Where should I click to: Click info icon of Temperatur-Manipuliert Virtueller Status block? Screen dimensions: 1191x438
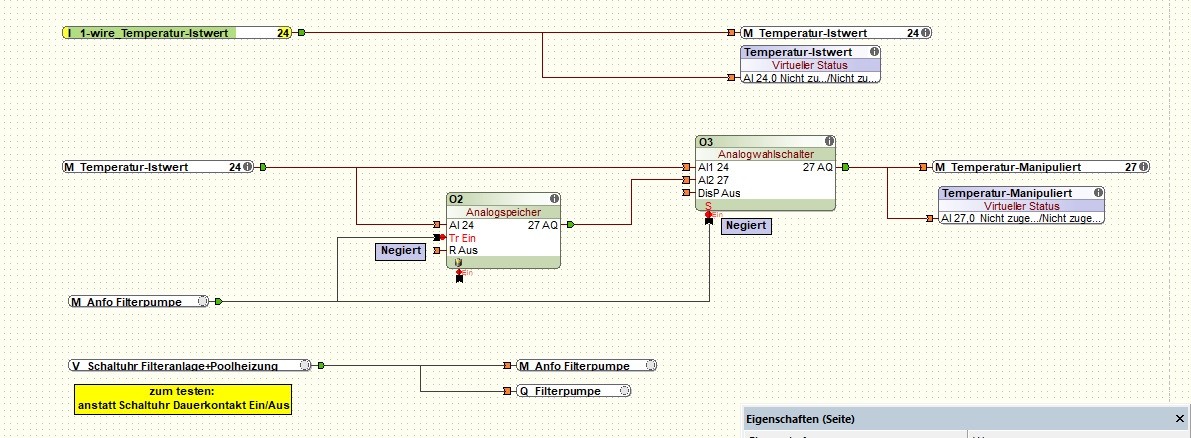pos(1098,194)
